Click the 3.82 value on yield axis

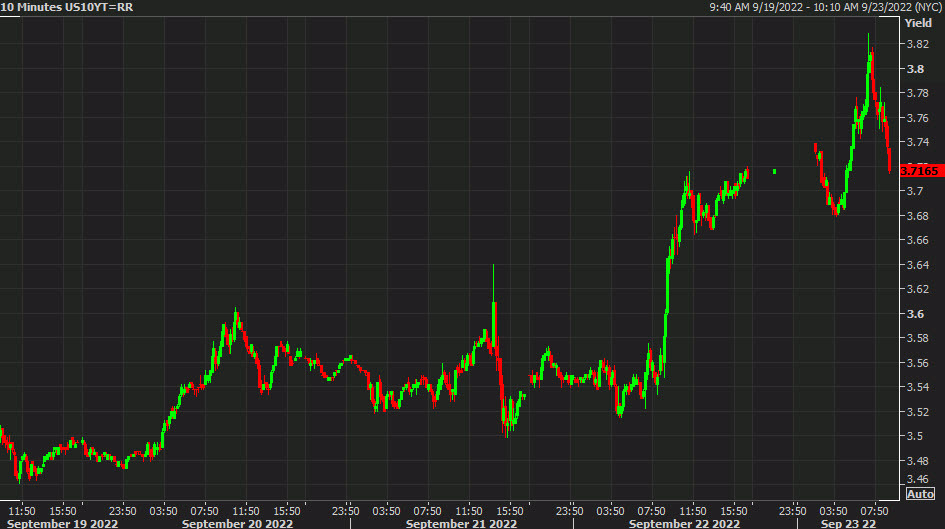(x=919, y=44)
